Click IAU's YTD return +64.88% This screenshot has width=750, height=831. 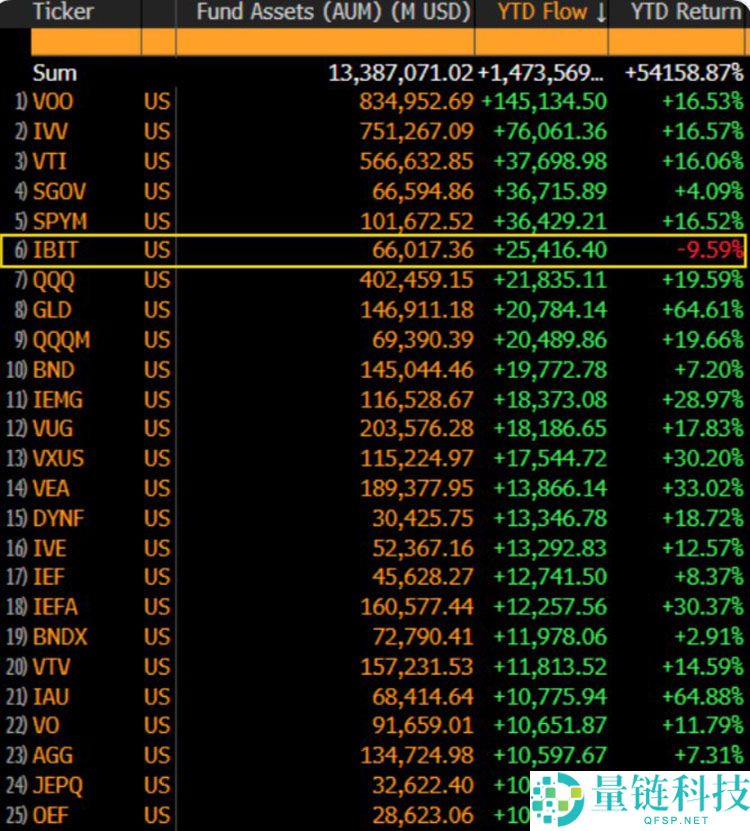703,696
